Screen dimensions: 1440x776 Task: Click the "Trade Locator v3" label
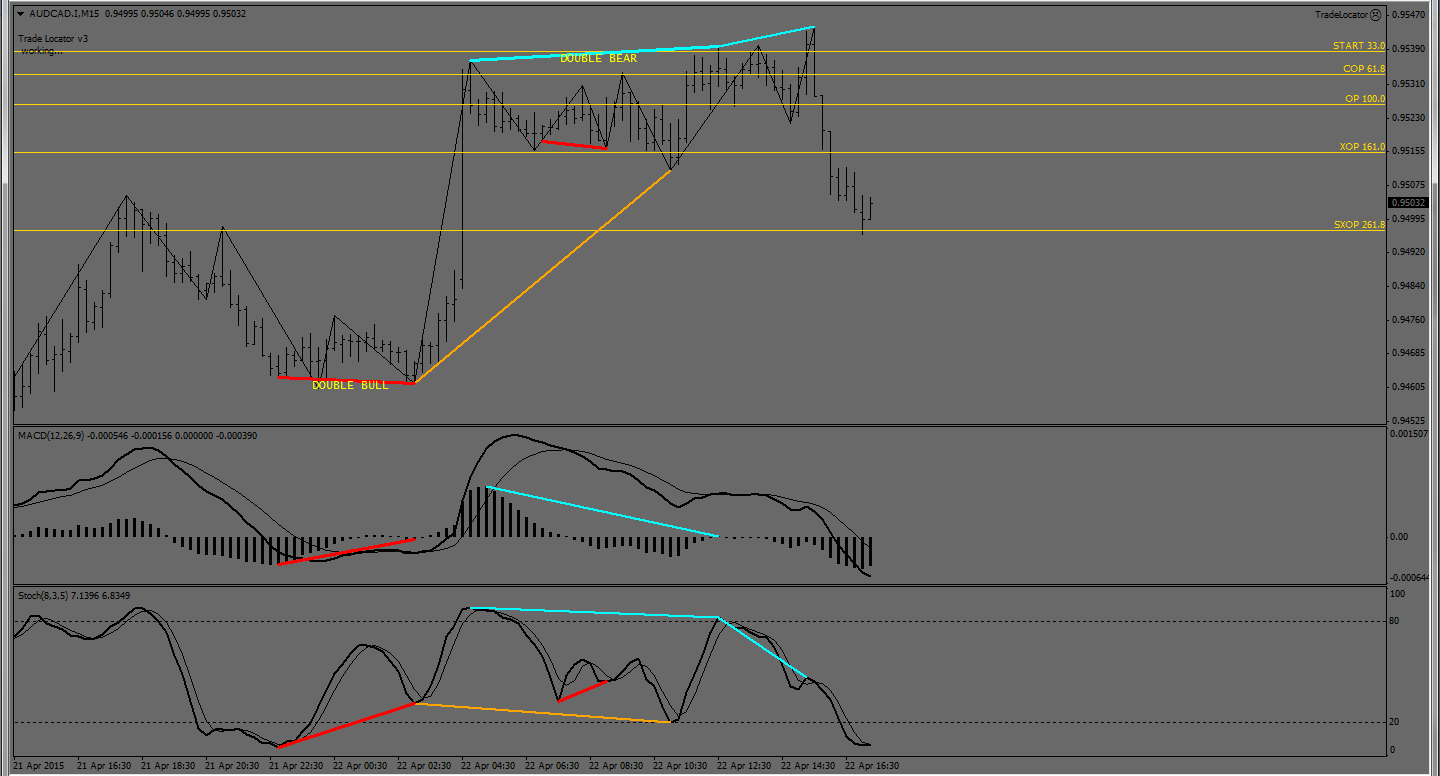pos(53,39)
